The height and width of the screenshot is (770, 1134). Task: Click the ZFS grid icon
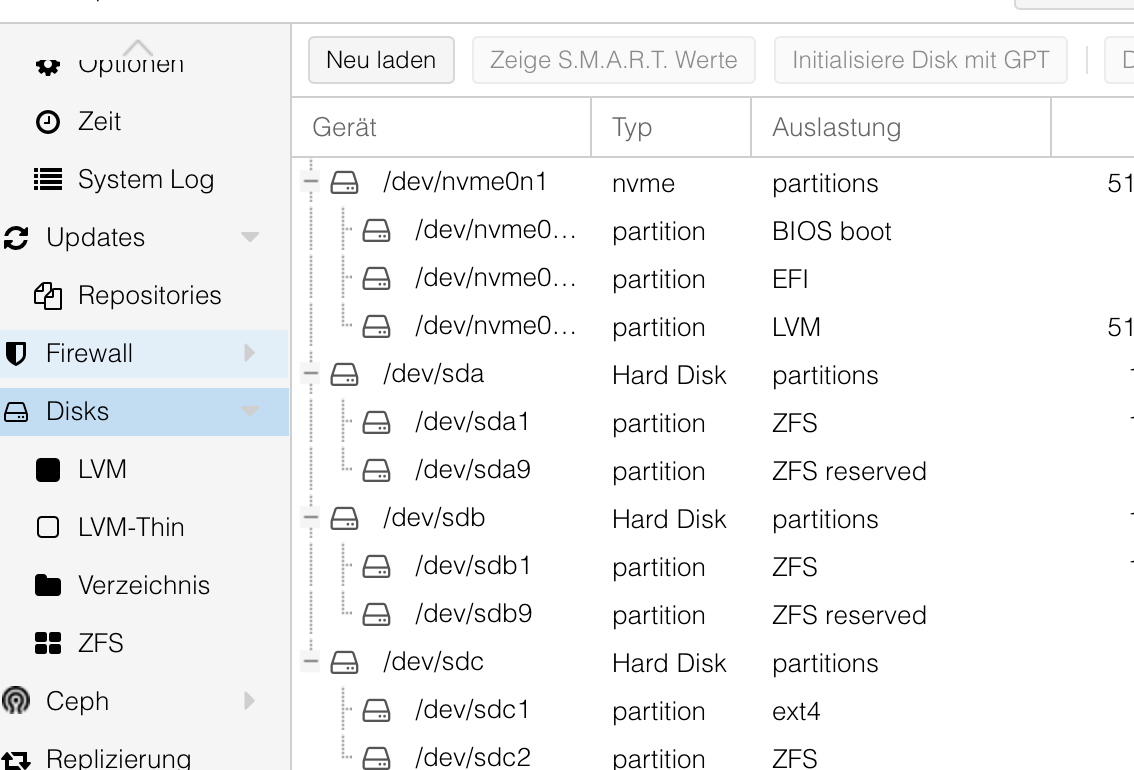47,643
